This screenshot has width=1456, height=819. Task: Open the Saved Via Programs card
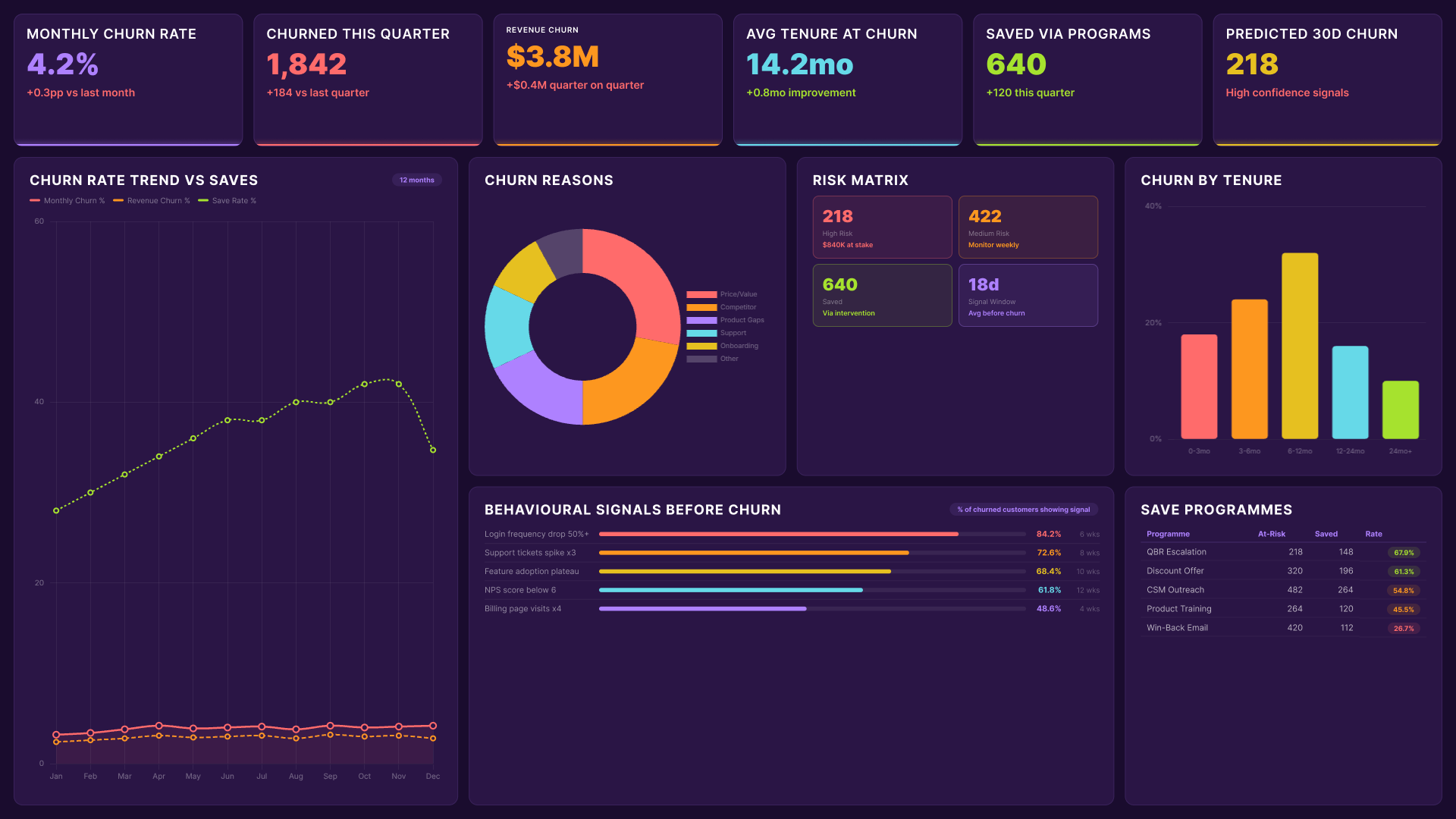(x=1087, y=80)
